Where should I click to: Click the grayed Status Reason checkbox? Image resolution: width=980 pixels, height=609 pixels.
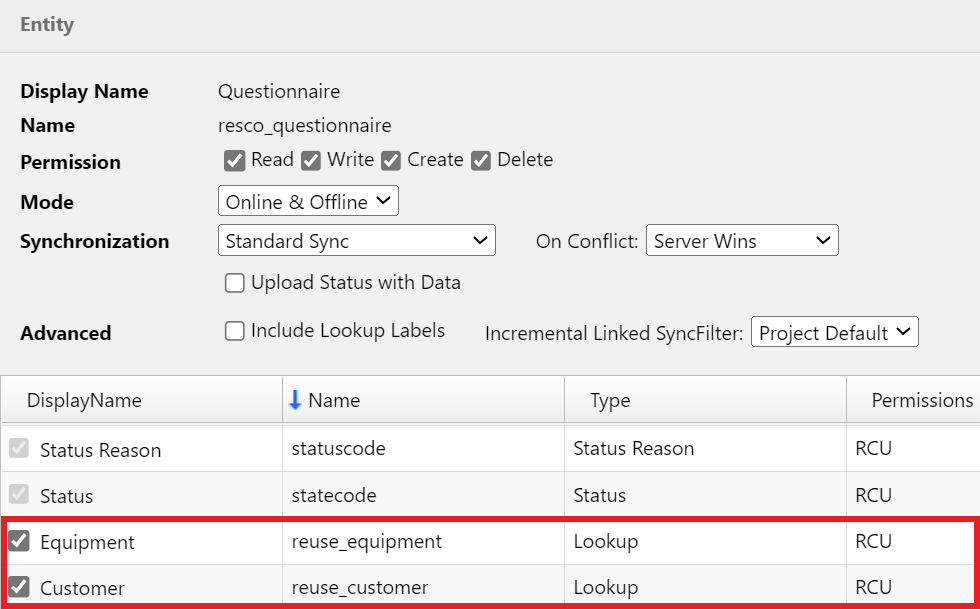(x=18, y=449)
